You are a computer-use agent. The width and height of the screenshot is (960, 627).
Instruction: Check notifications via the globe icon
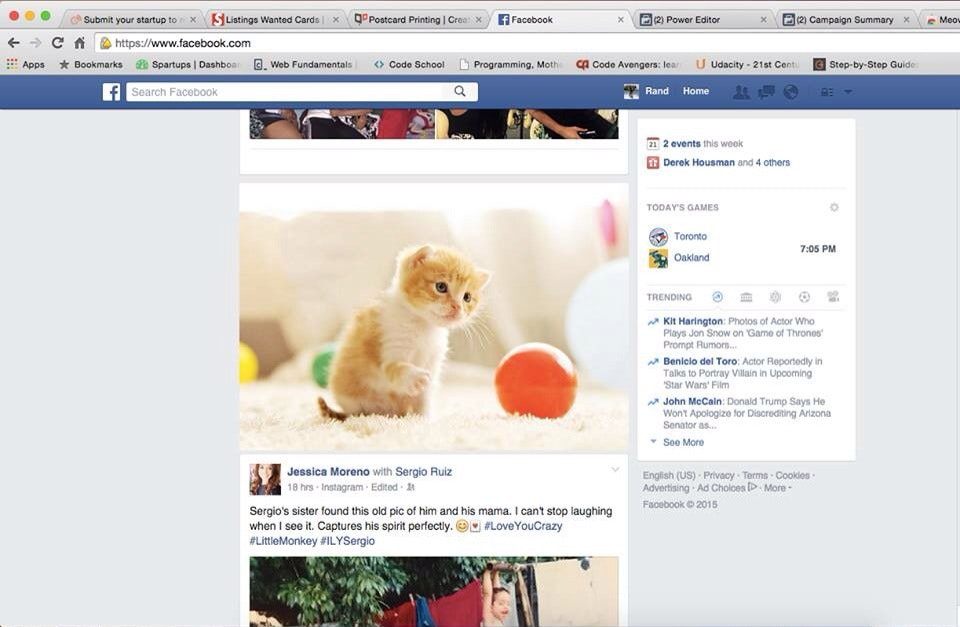(789, 91)
